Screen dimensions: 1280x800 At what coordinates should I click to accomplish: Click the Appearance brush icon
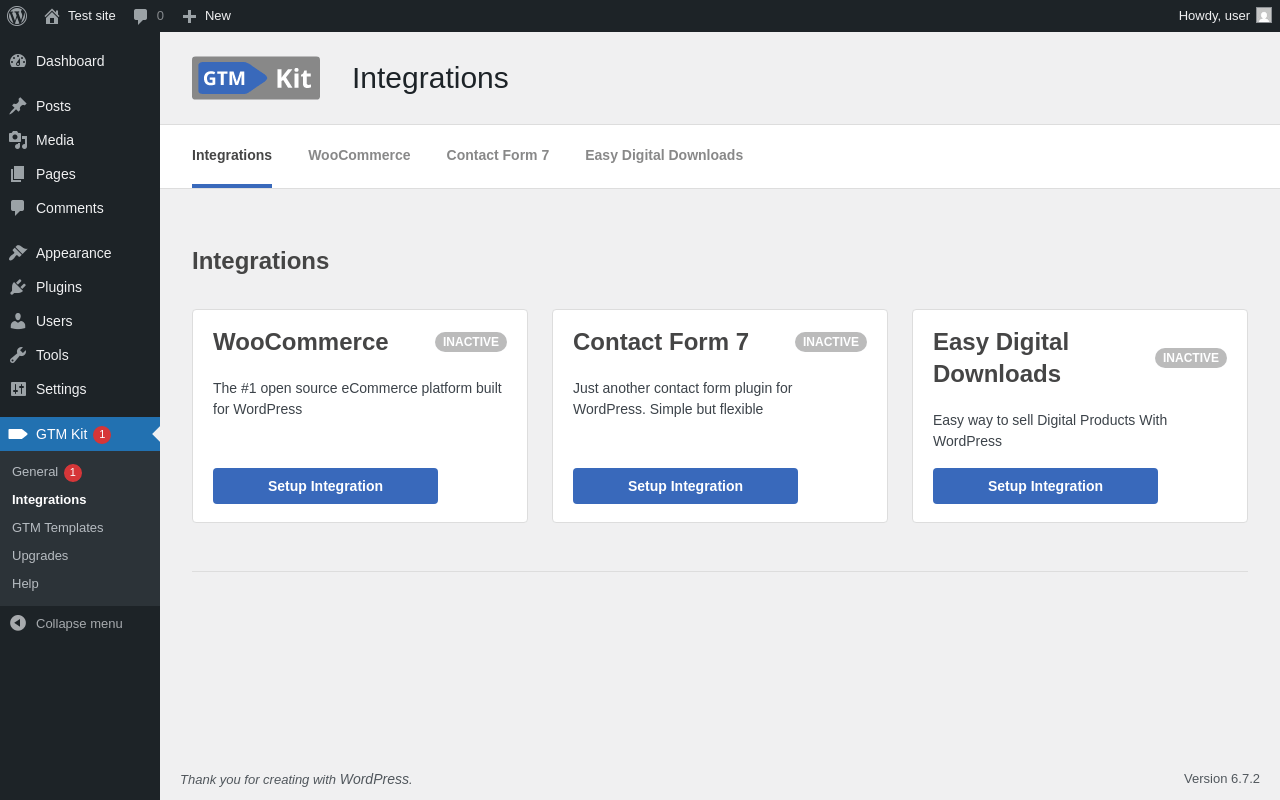coord(18,253)
